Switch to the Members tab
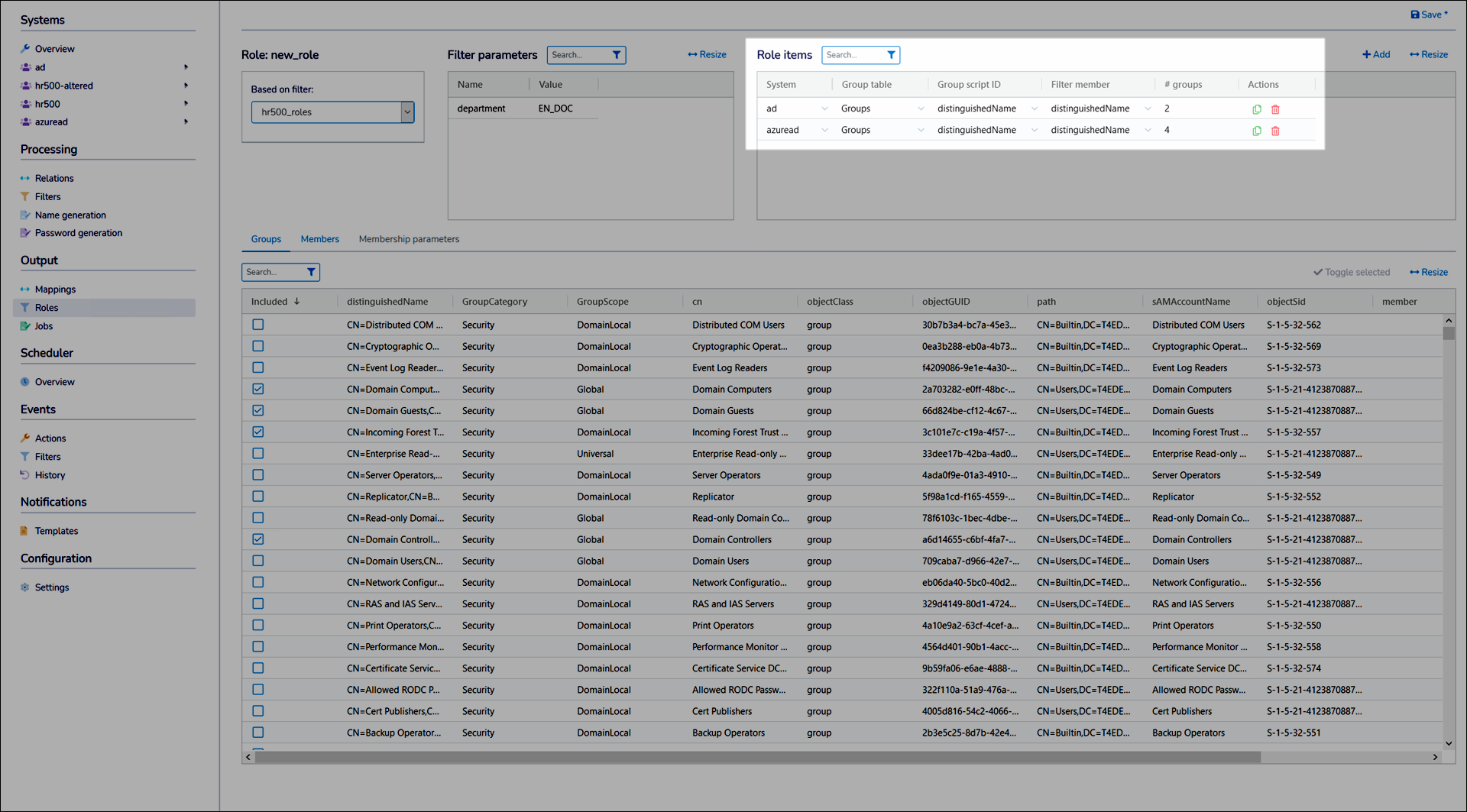Screen dimensions: 1467x812 [319, 239]
